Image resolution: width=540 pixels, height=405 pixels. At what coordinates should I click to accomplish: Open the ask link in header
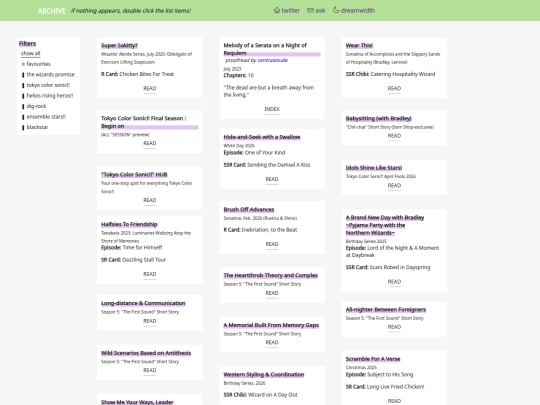(x=320, y=11)
